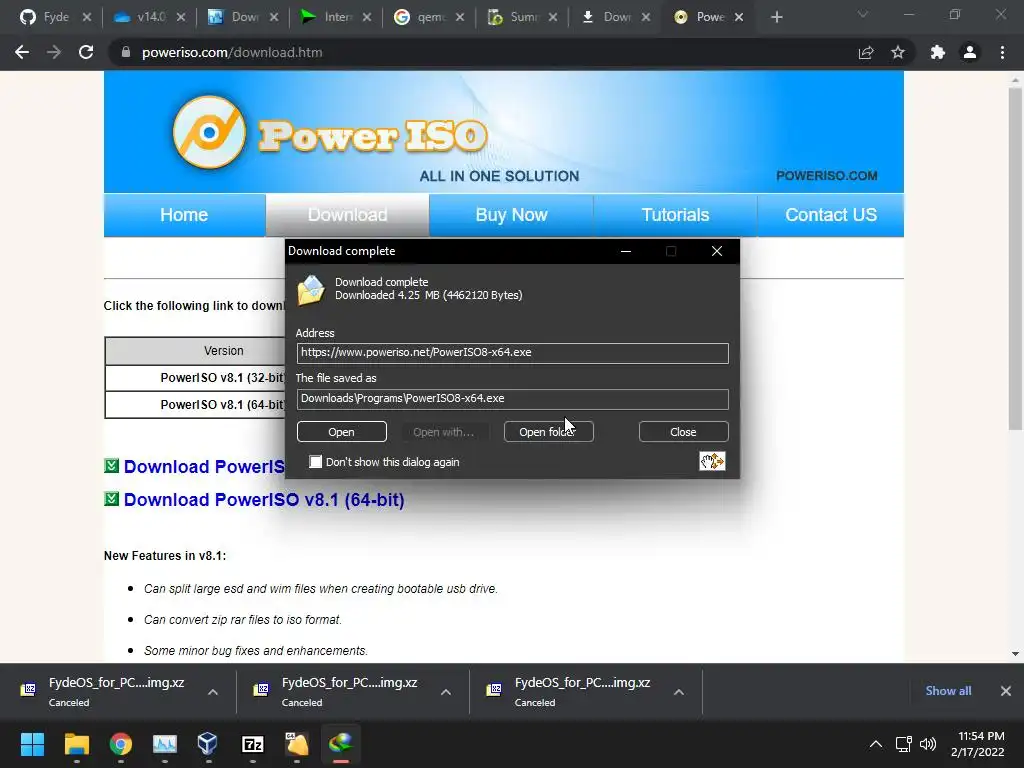Viewport: 1024px width, 768px height.
Task: Open File Explorer from the taskbar
Action: (76, 744)
